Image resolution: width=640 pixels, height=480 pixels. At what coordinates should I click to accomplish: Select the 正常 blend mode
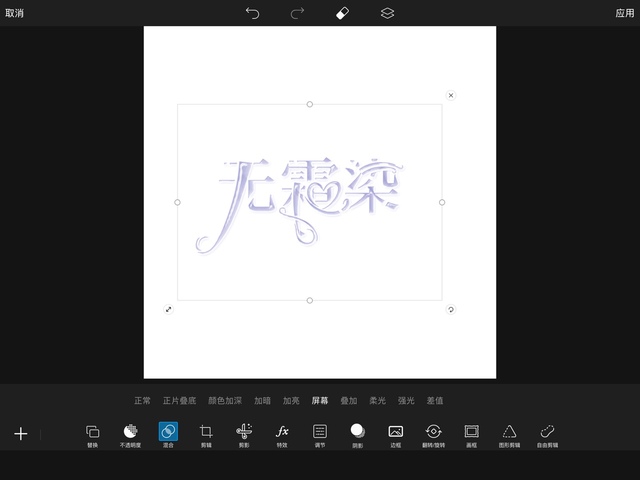coord(142,401)
